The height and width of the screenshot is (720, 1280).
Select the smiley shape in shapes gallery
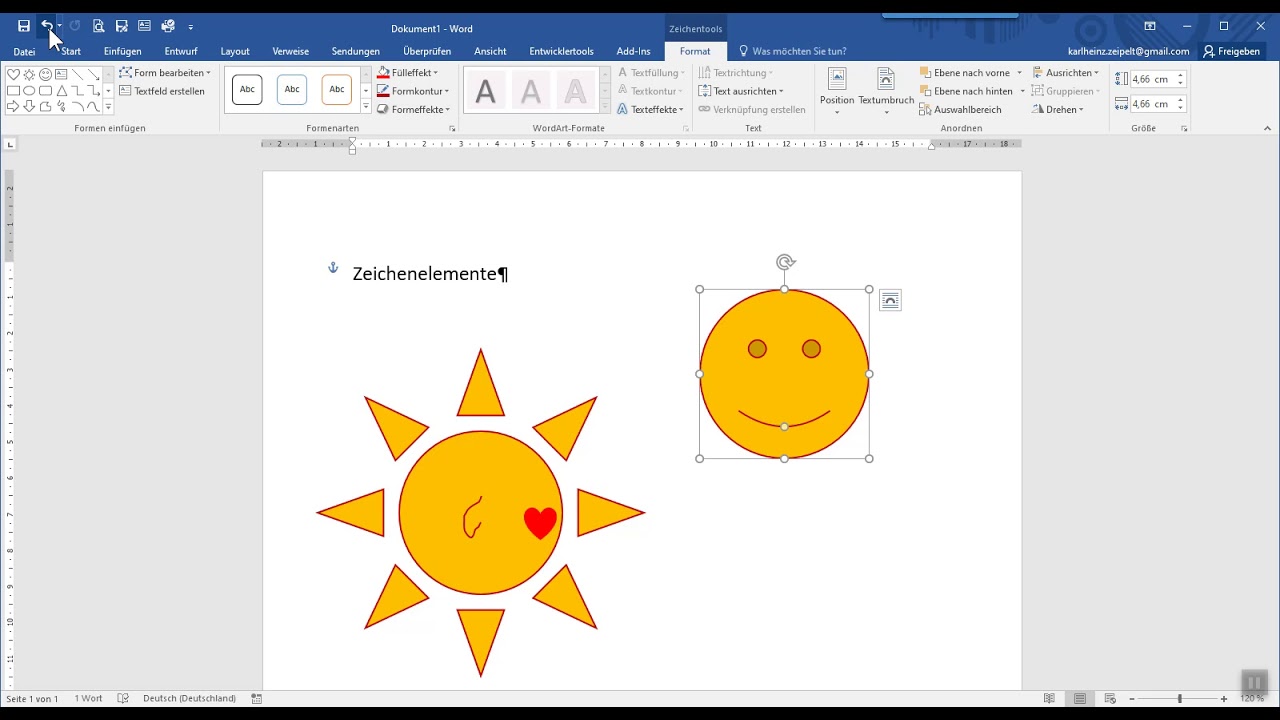[45, 74]
